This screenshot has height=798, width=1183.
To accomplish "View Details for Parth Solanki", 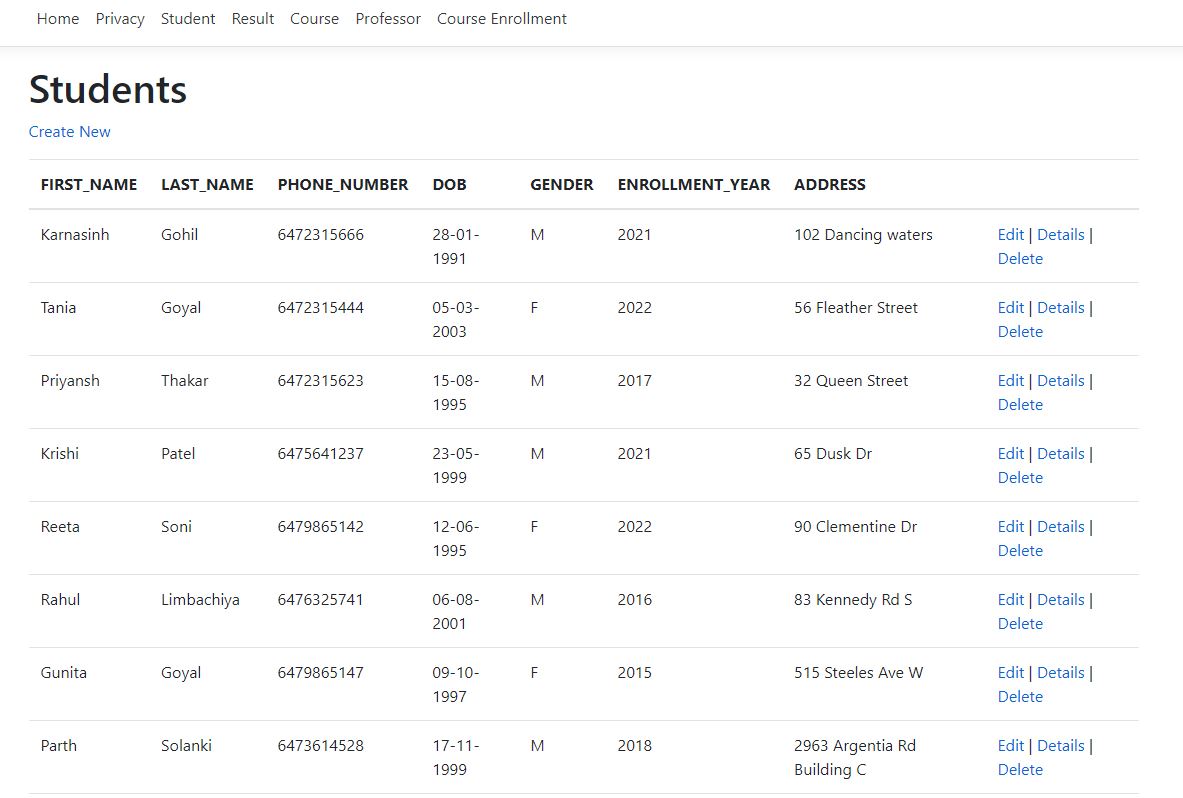I will click(1061, 745).
